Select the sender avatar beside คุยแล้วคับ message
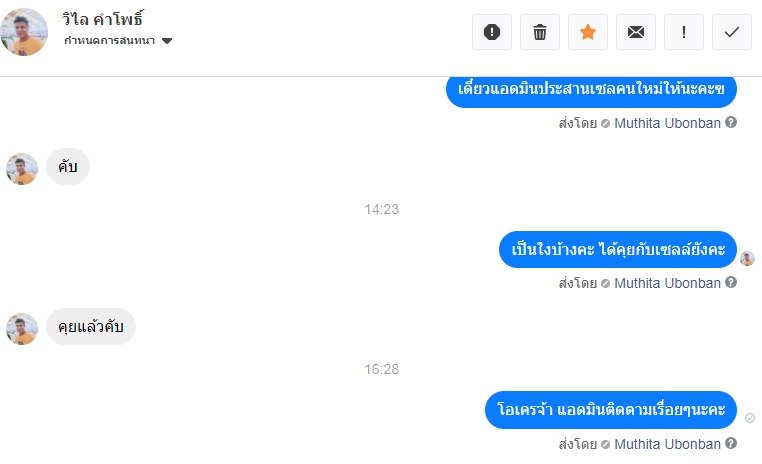Viewport: 762px width, 464px height. [22, 329]
